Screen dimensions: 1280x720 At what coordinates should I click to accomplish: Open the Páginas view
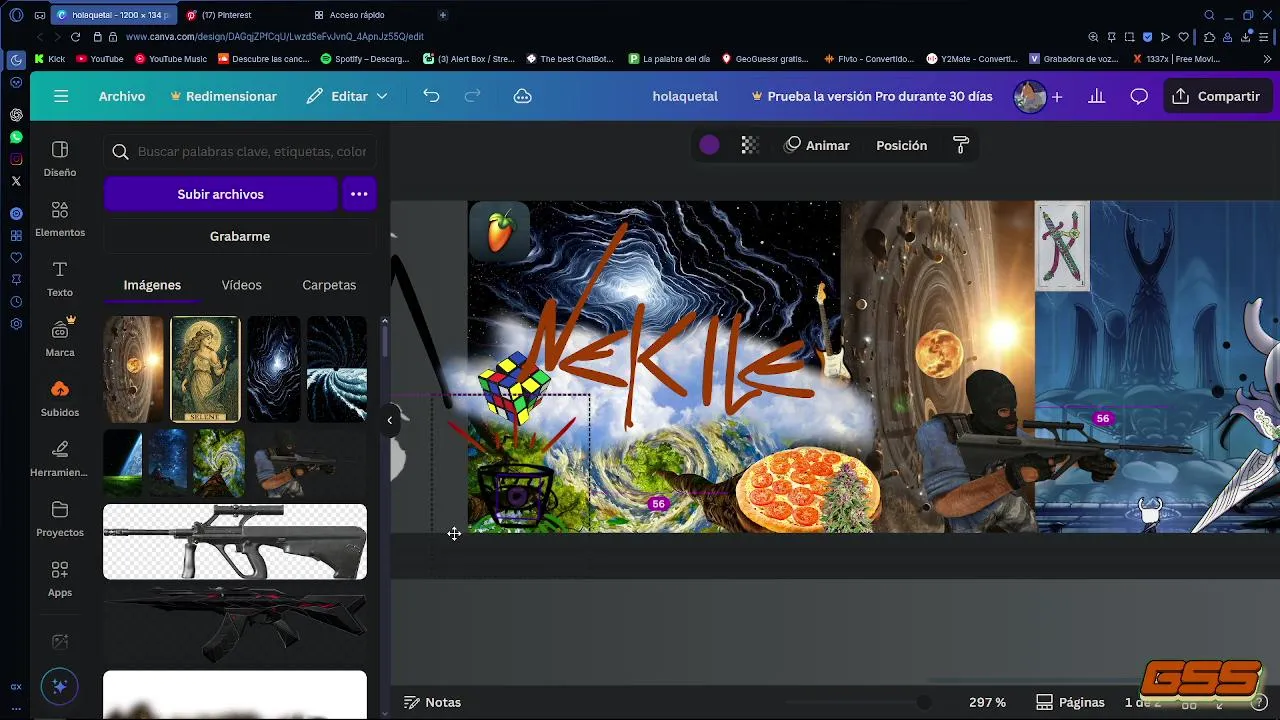(x=1070, y=702)
